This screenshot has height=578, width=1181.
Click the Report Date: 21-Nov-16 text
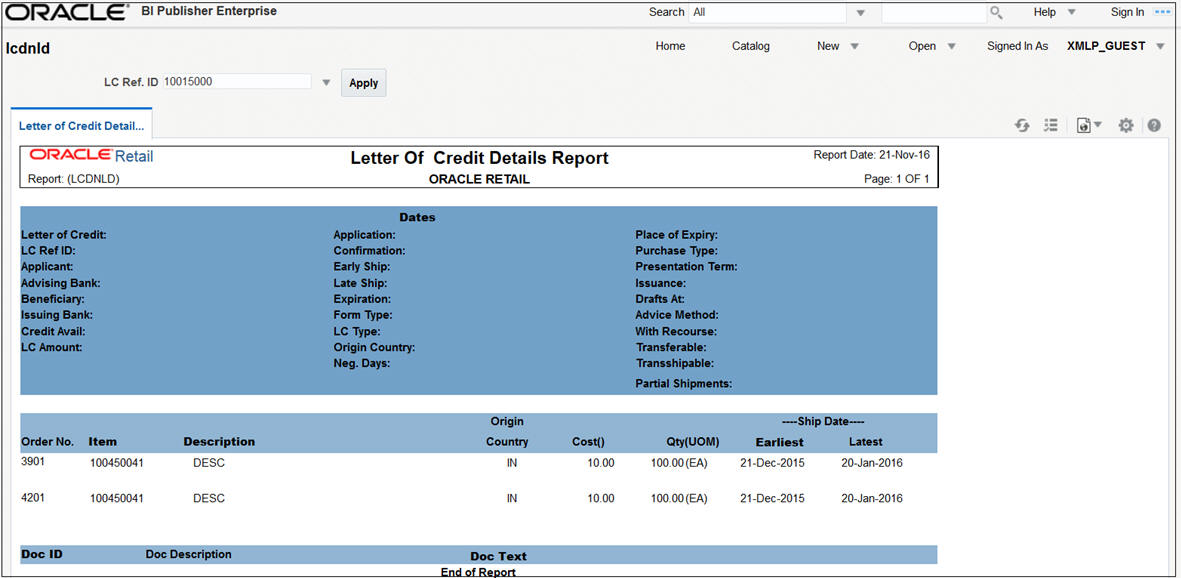point(871,154)
